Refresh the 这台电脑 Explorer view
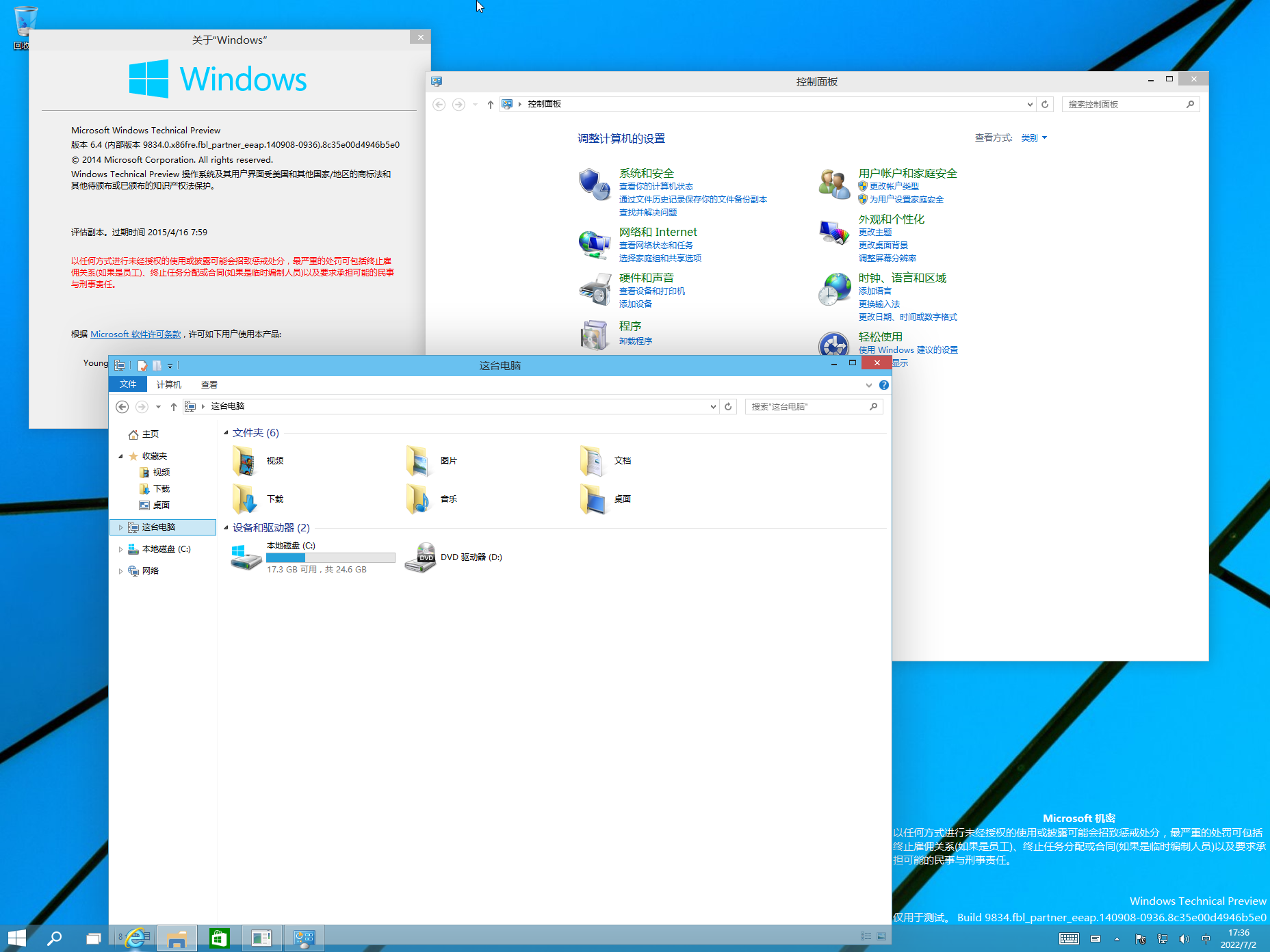This screenshot has height=952, width=1270. coord(728,406)
